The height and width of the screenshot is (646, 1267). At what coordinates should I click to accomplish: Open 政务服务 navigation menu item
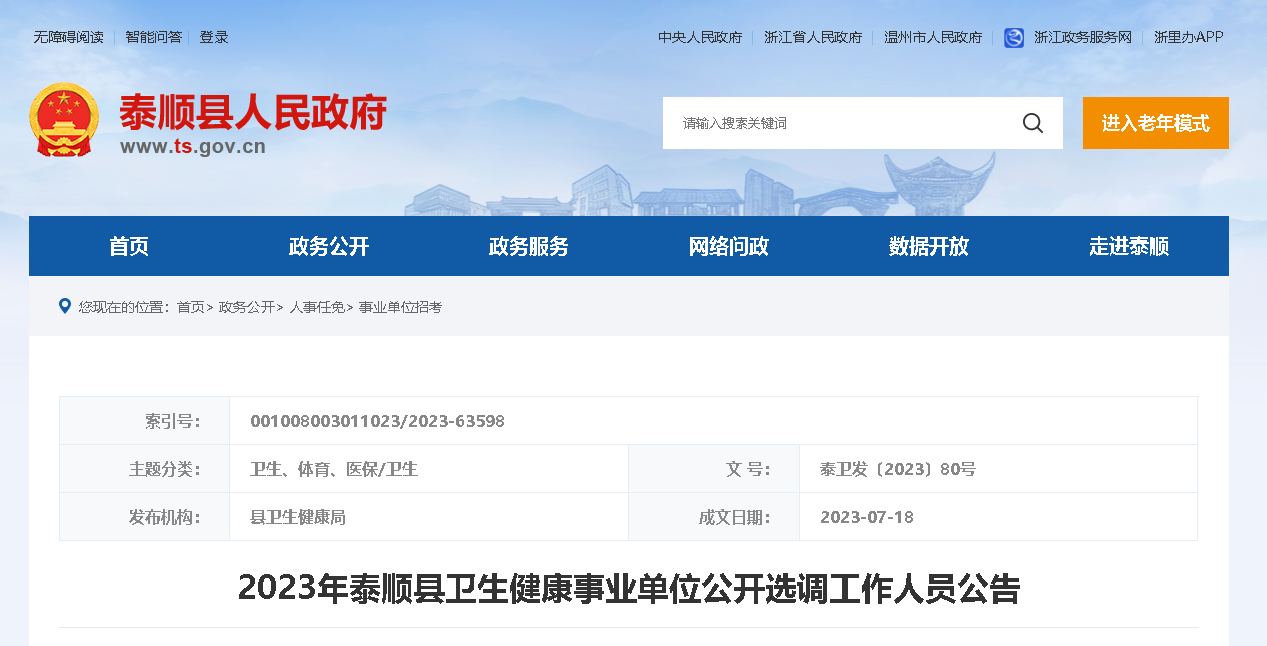pos(529,246)
